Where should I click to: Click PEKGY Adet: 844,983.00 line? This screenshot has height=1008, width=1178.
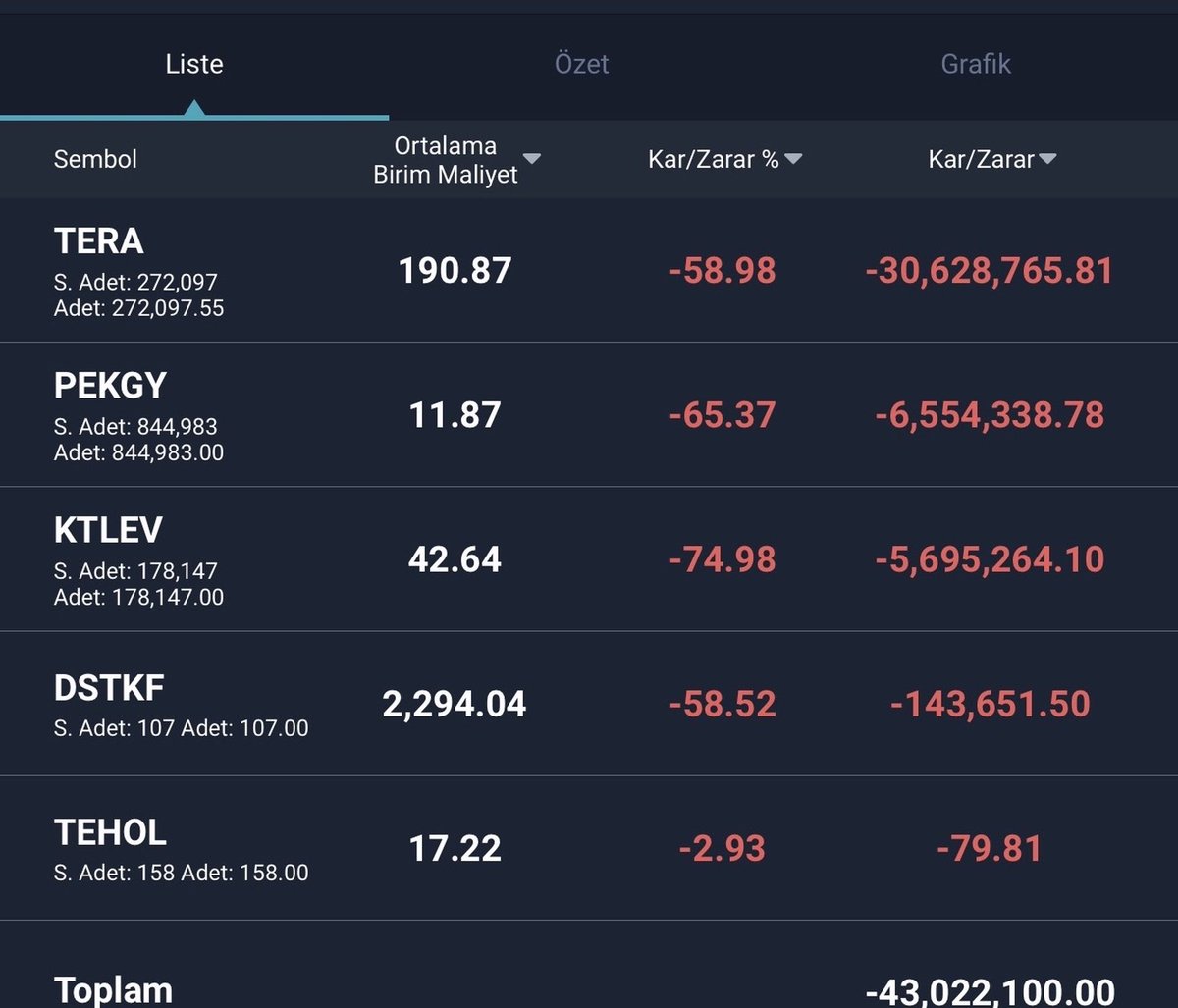[x=138, y=452]
